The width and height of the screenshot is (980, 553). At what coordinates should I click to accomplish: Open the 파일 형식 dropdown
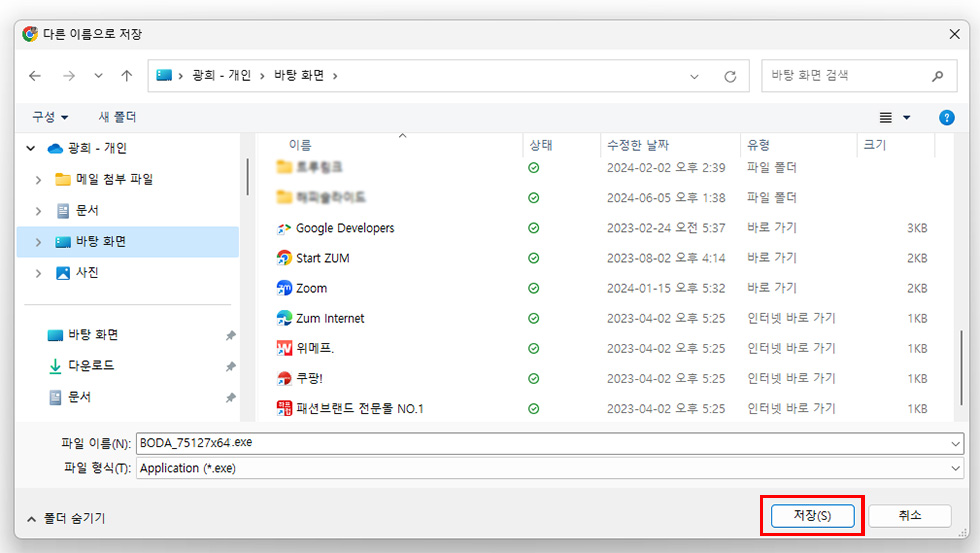pos(956,468)
